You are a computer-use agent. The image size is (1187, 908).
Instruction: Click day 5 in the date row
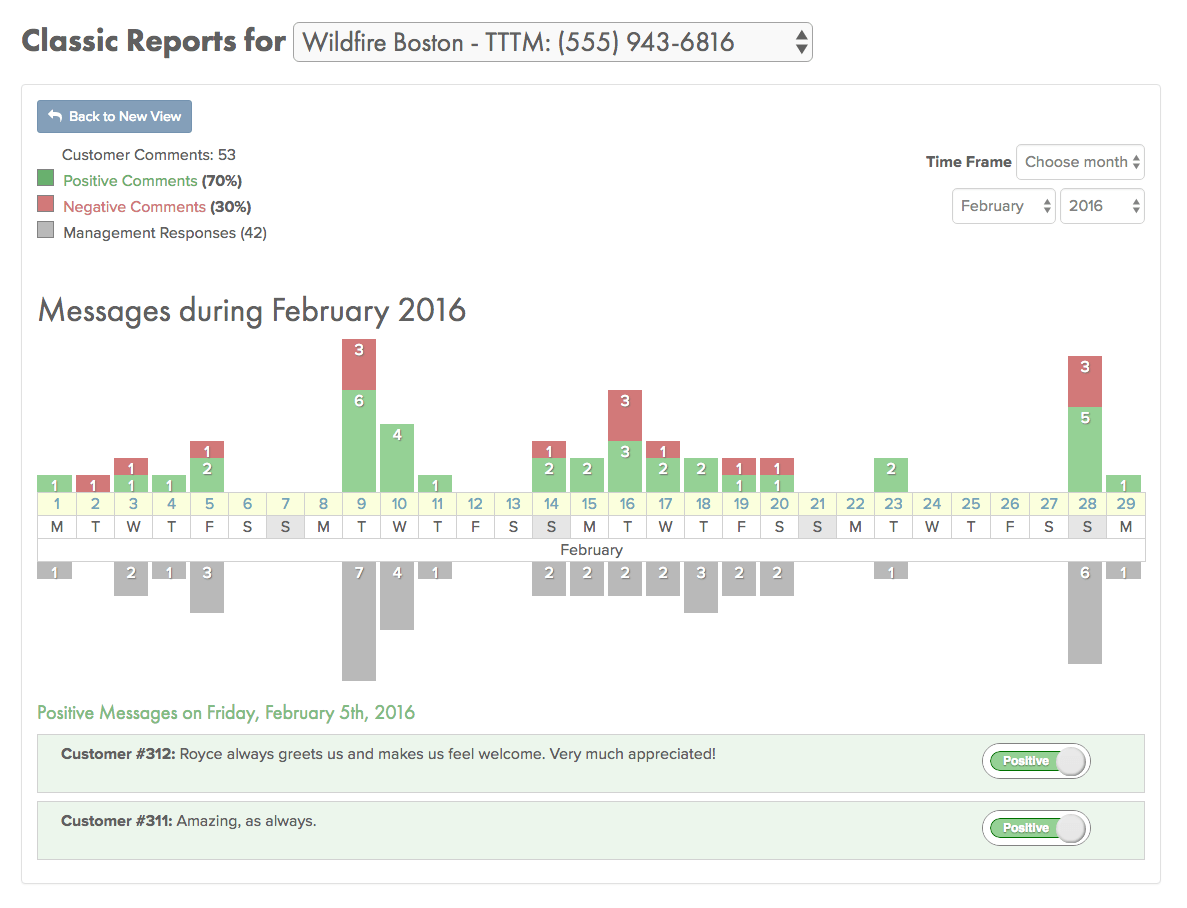pyautogui.click(x=208, y=503)
